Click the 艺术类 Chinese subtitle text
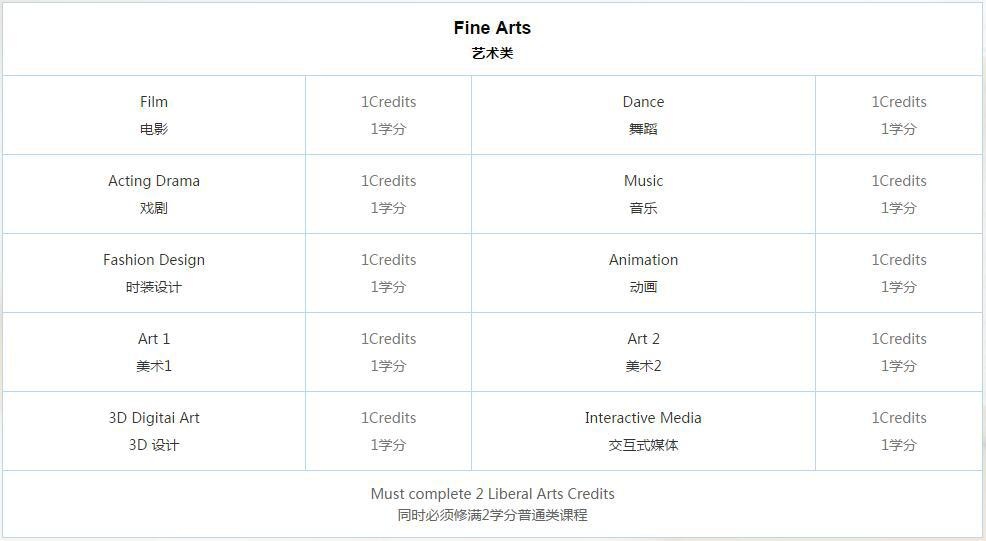The width and height of the screenshot is (986, 541). pos(492,53)
